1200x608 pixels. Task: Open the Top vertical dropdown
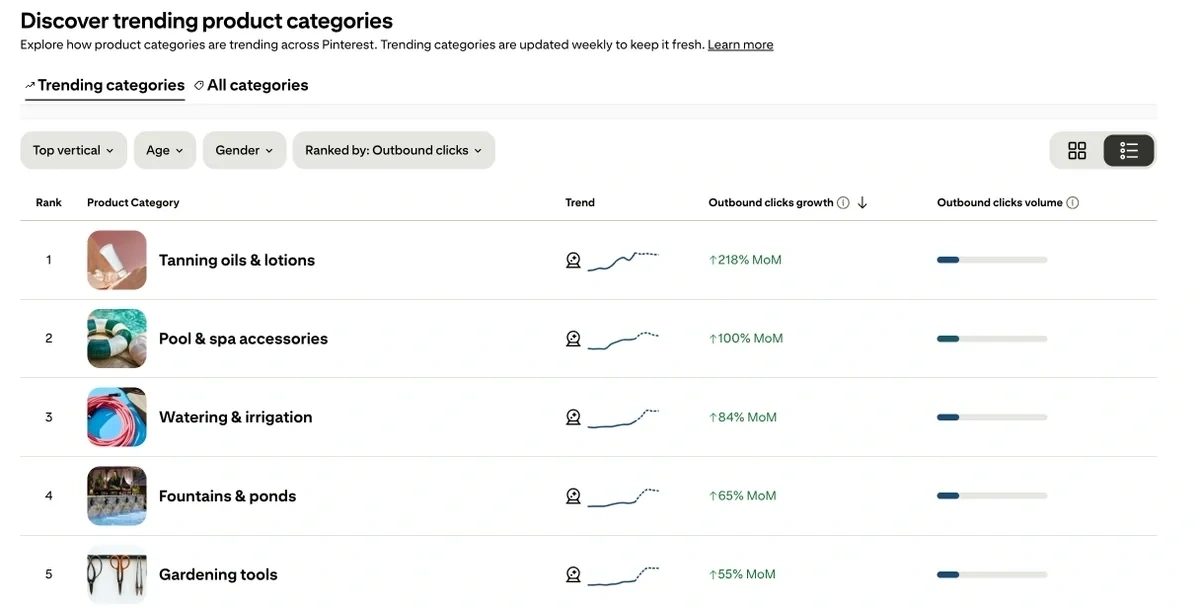point(73,150)
